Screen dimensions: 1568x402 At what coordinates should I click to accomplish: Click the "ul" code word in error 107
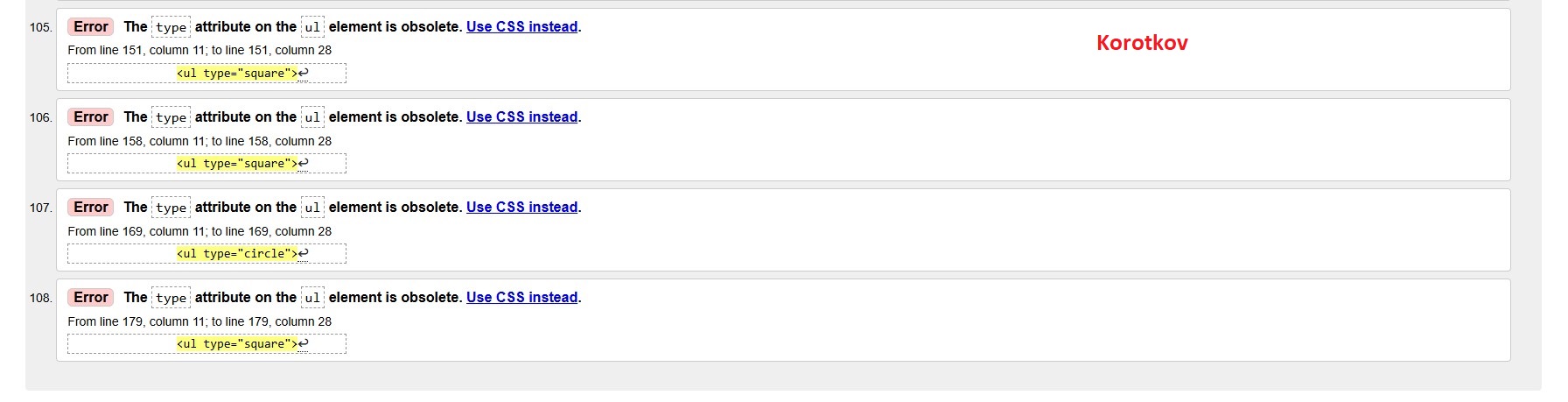(x=312, y=208)
